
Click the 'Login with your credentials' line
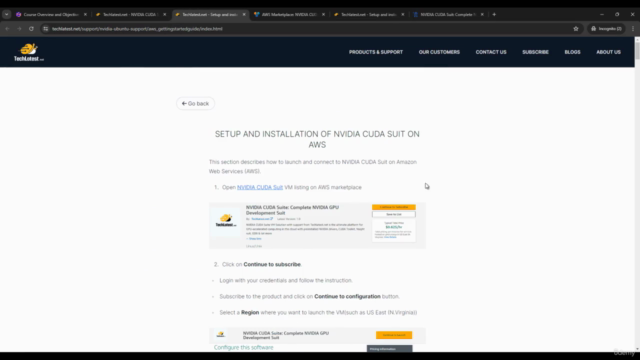tap(286, 280)
